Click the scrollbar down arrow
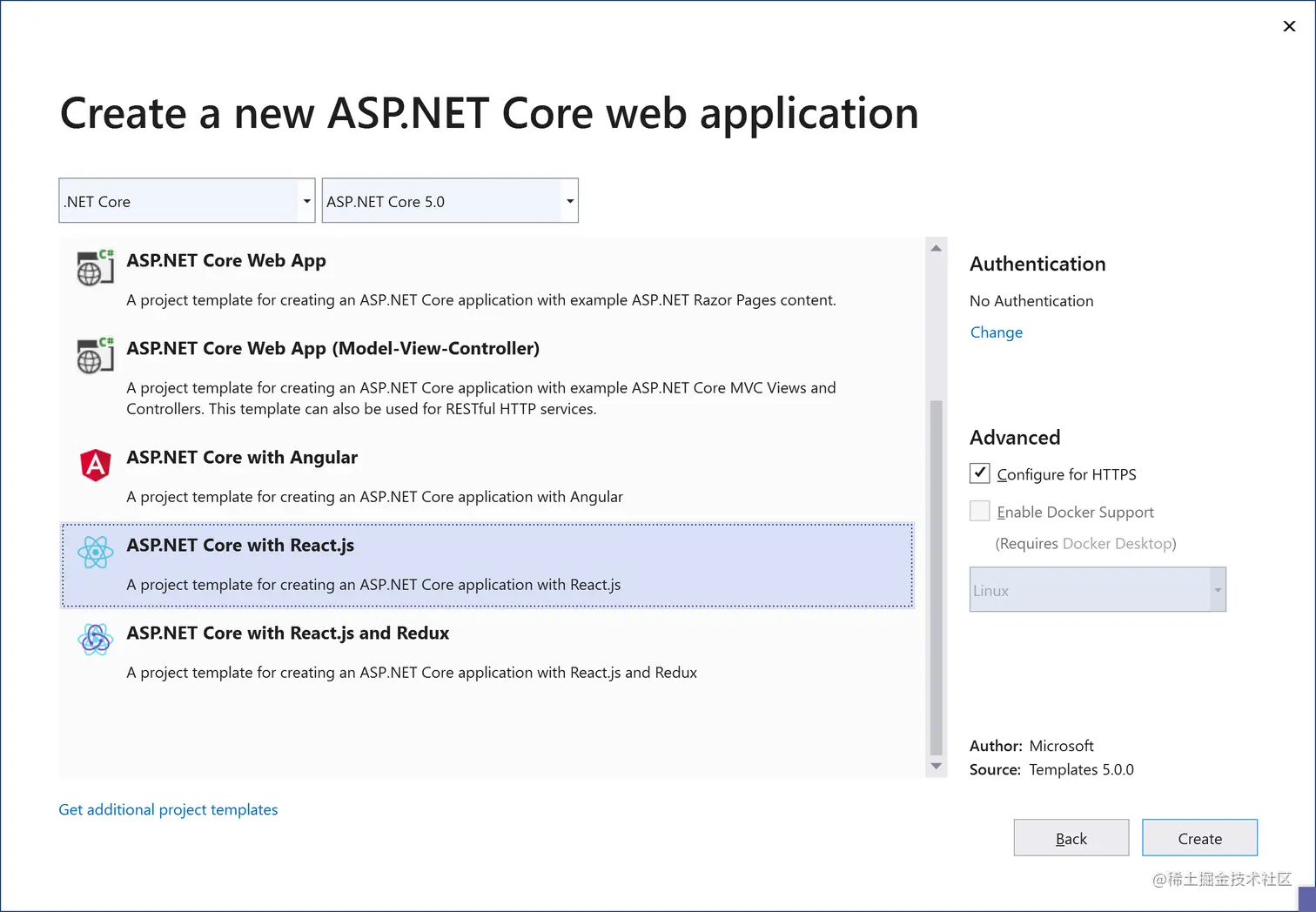 coord(936,767)
